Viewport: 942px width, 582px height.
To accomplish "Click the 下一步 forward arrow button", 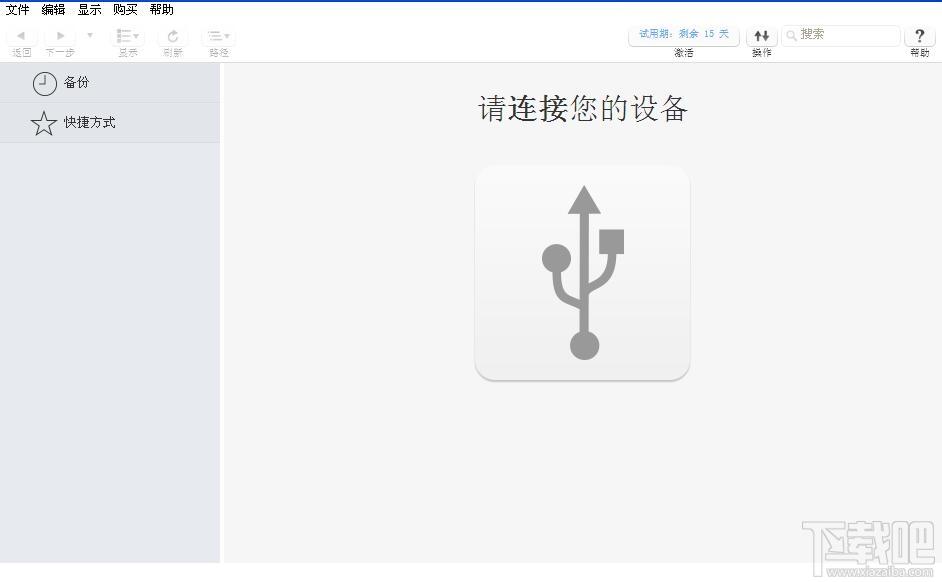I will point(60,36).
